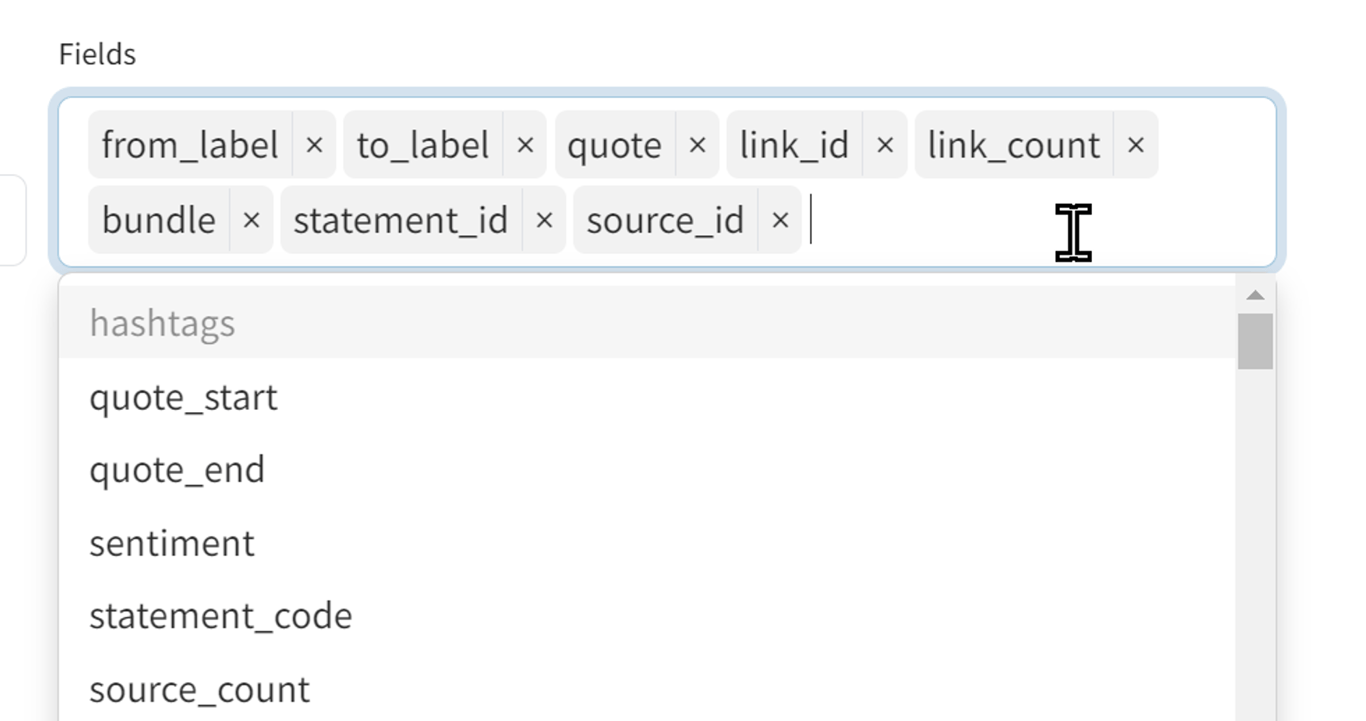
Task: Choose quote_start option
Action: pyautogui.click(x=183, y=397)
